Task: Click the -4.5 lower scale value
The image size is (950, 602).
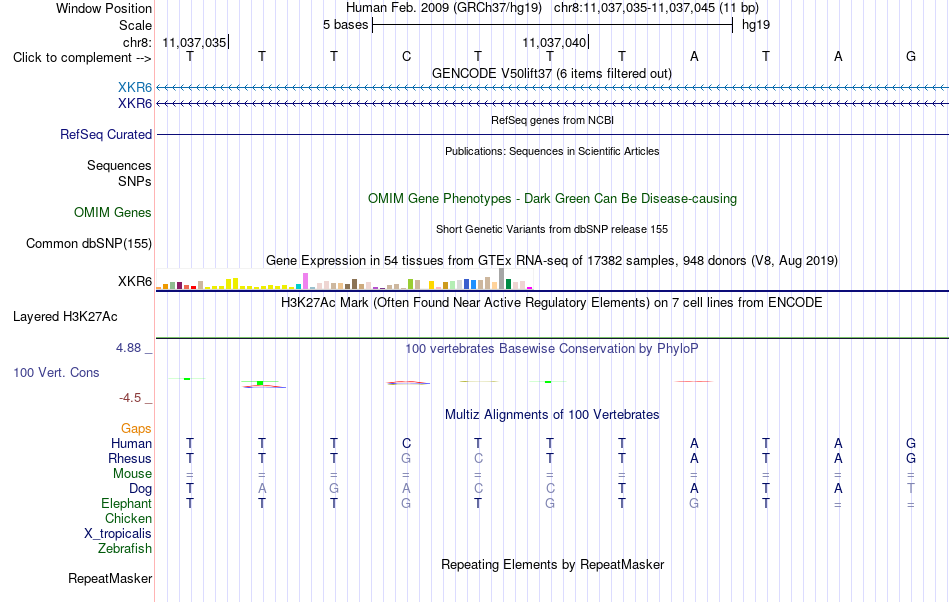Action: (x=130, y=397)
